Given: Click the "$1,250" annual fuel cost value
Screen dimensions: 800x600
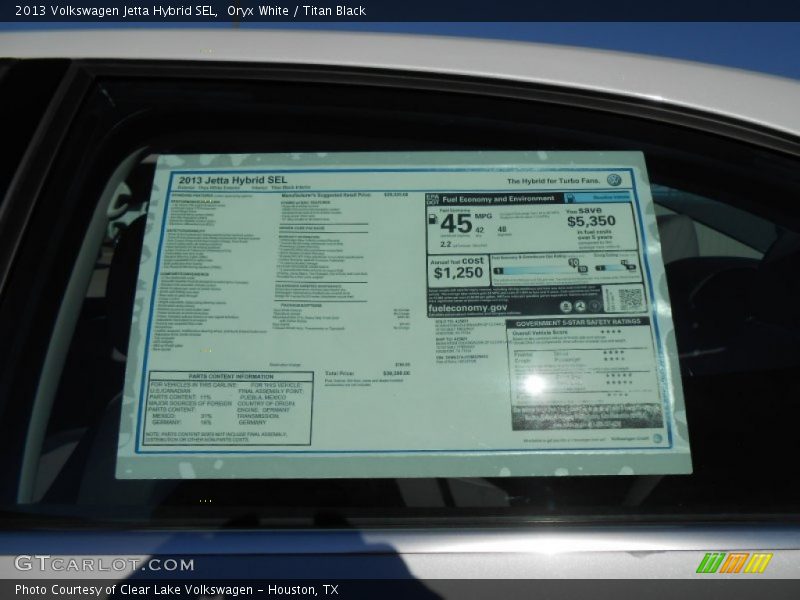Looking at the screenshot, I should pyautogui.click(x=458, y=273).
